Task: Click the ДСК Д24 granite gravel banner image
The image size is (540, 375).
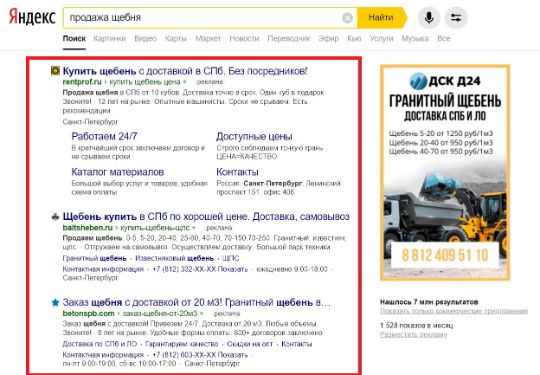Action: click(445, 173)
